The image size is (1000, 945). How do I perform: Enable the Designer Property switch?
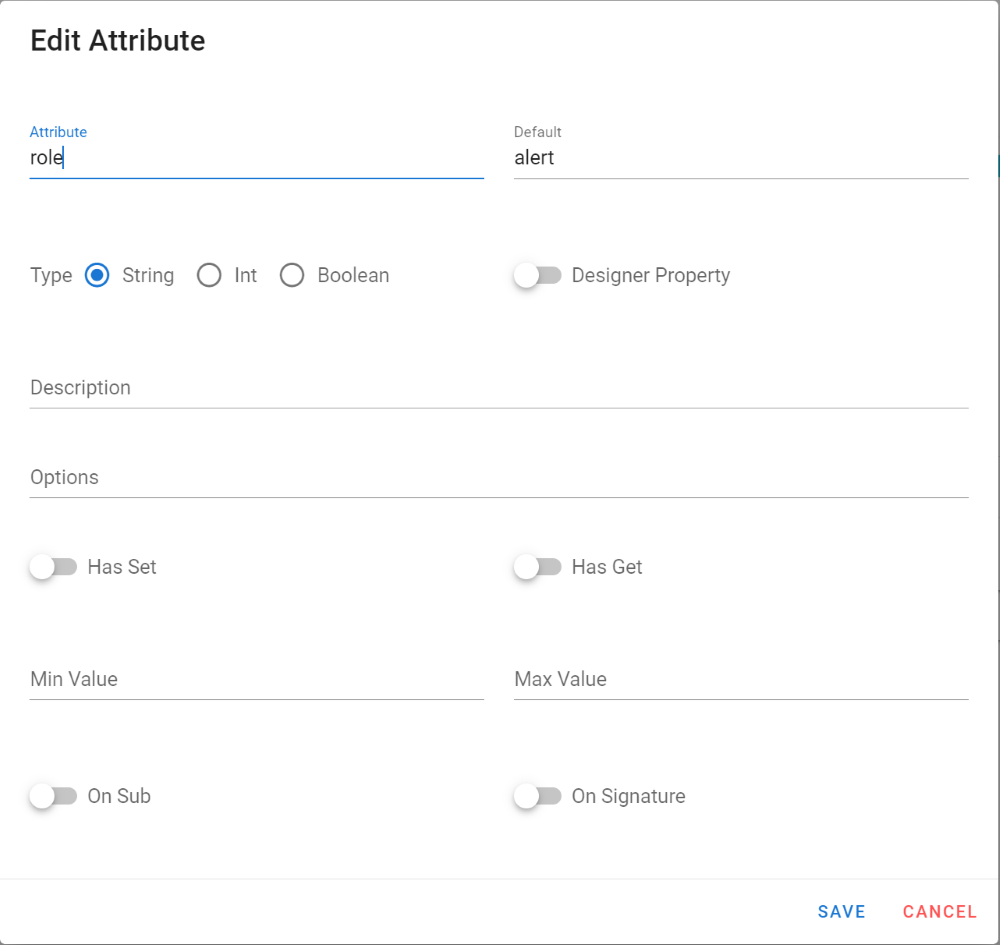point(538,275)
